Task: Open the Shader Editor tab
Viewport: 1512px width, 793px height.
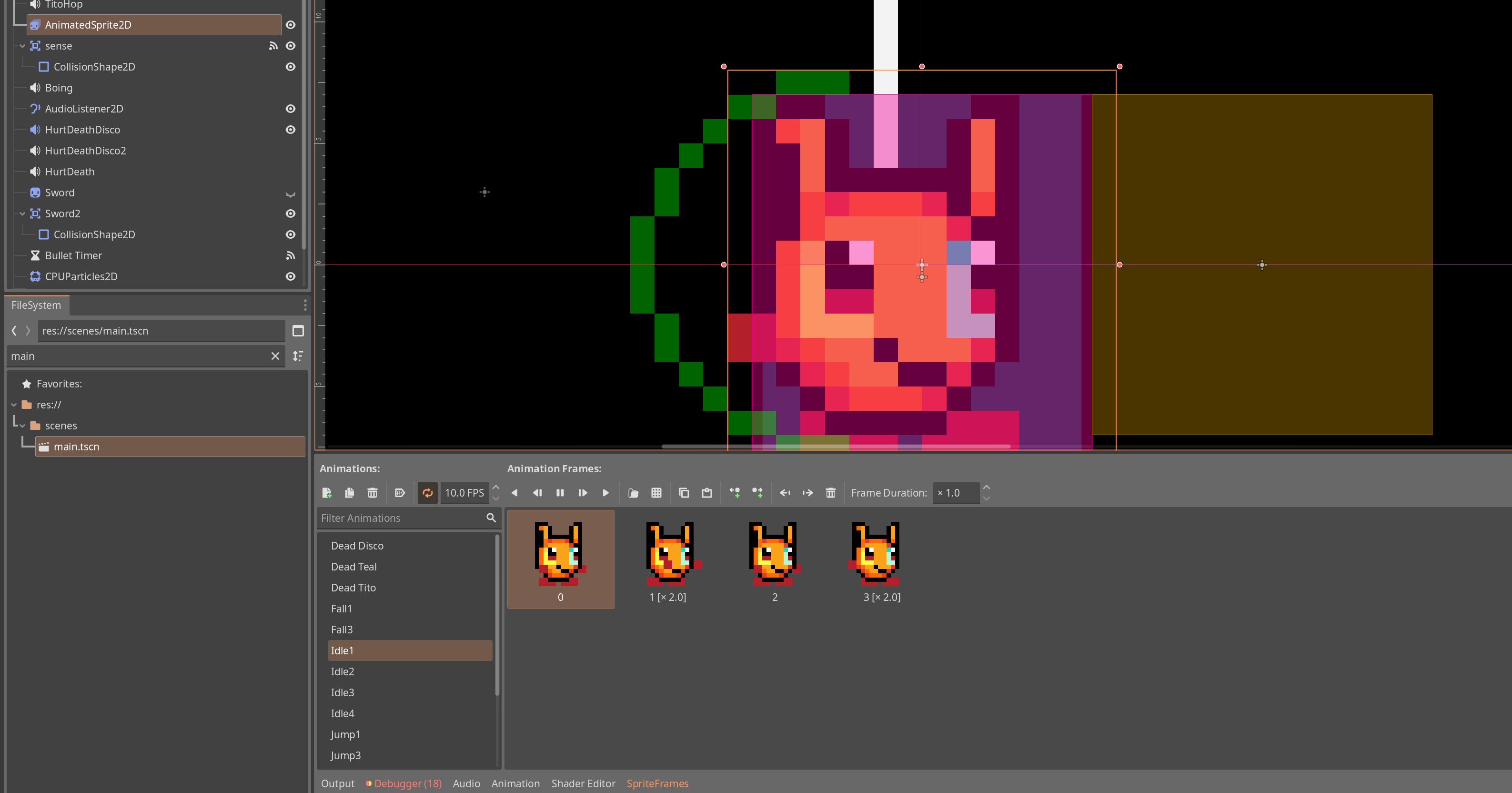Action: 583,783
